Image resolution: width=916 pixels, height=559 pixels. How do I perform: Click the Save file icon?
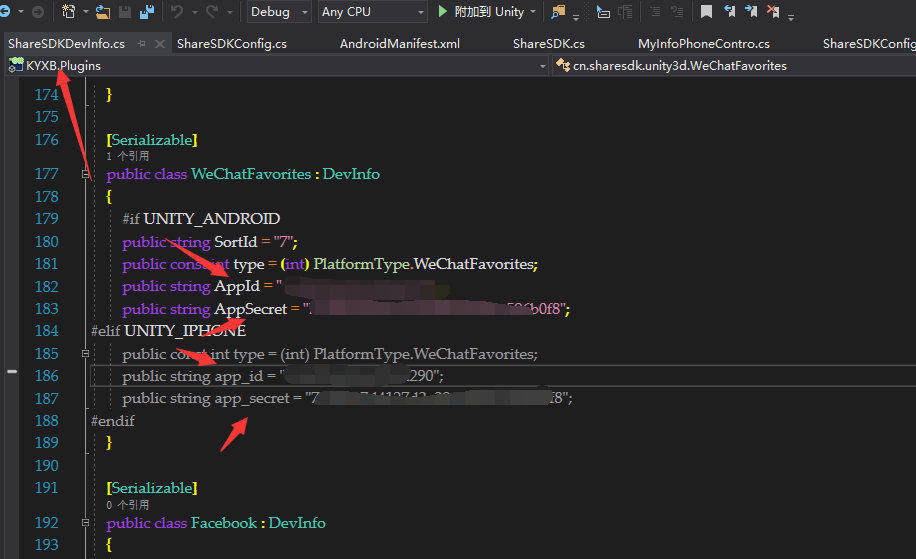[x=125, y=12]
